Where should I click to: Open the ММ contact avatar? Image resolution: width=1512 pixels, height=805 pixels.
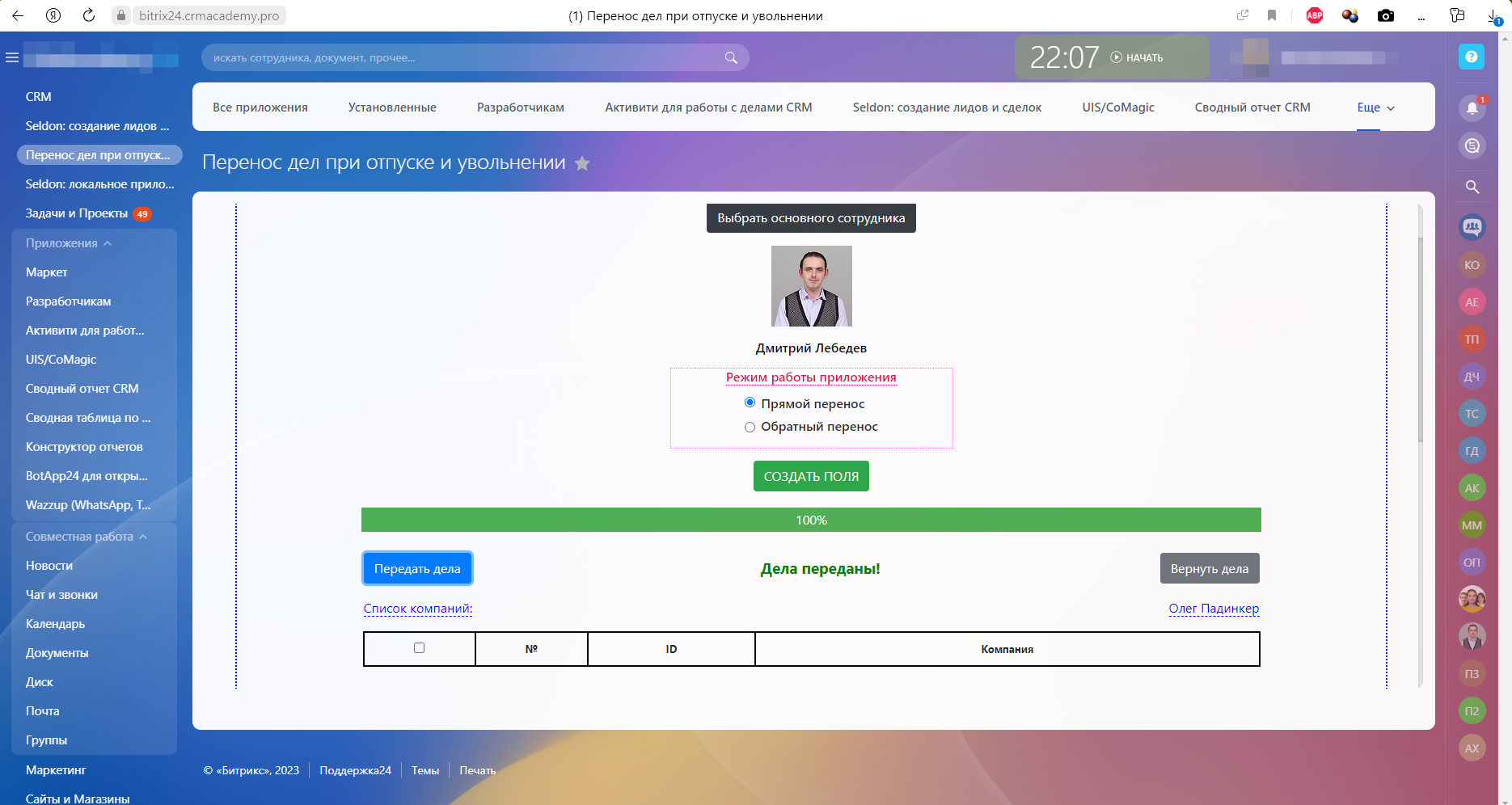click(x=1472, y=525)
